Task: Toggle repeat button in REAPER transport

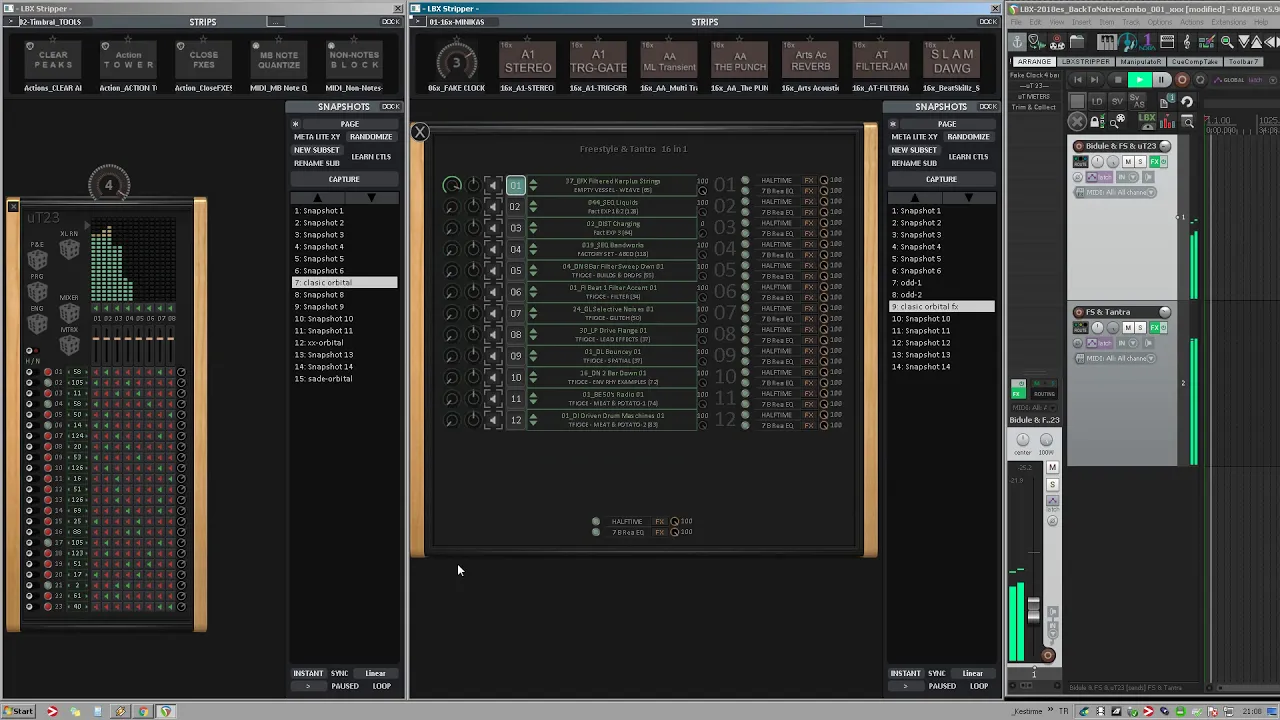Action: tap(1200, 80)
